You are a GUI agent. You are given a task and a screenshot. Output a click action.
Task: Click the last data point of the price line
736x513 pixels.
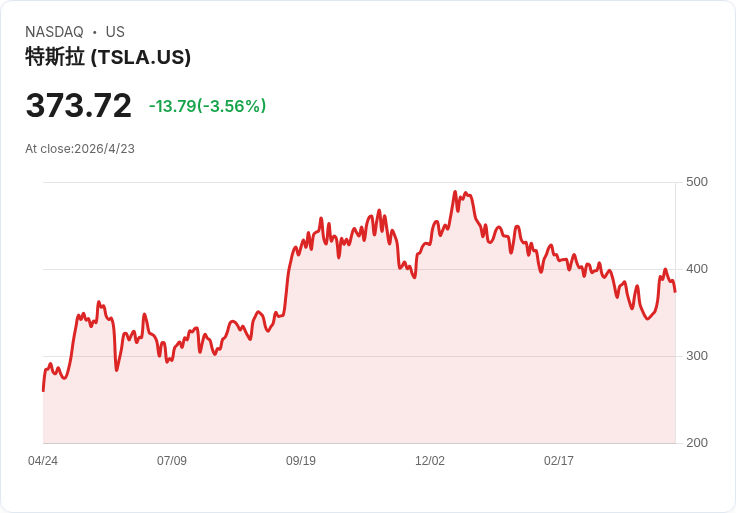[675, 291]
